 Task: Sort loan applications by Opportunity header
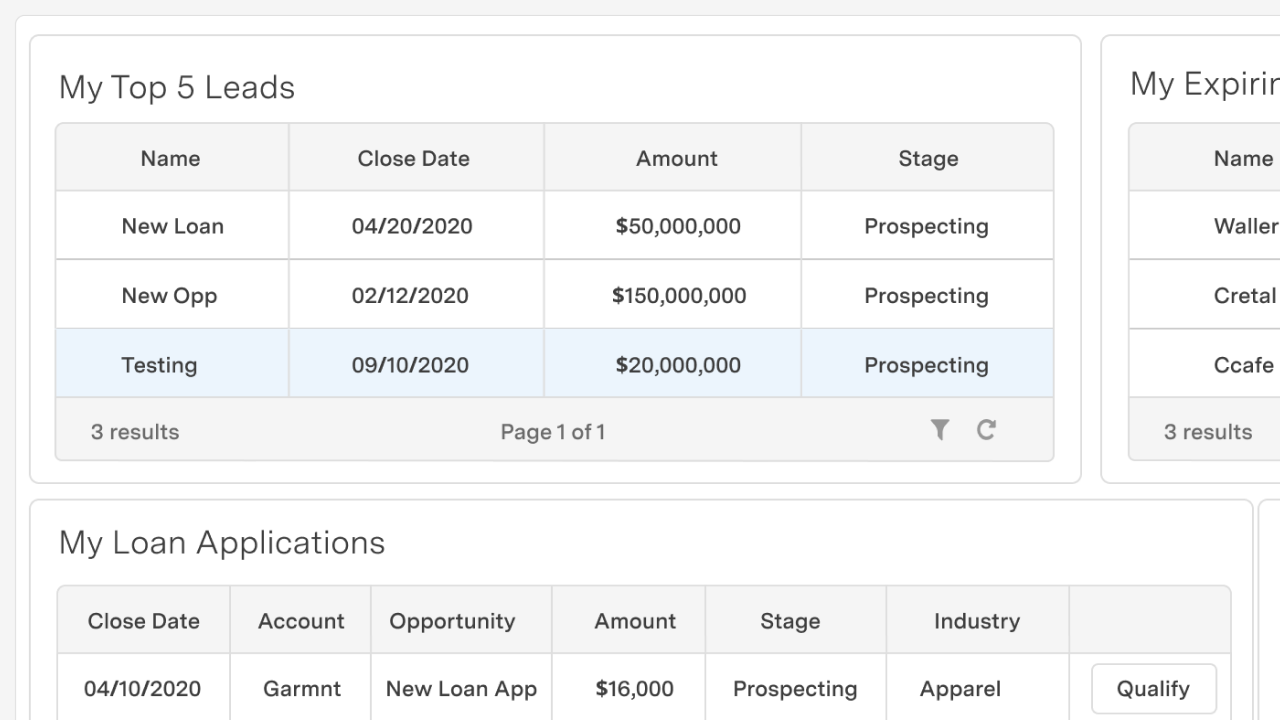click(x=452, y=621)
